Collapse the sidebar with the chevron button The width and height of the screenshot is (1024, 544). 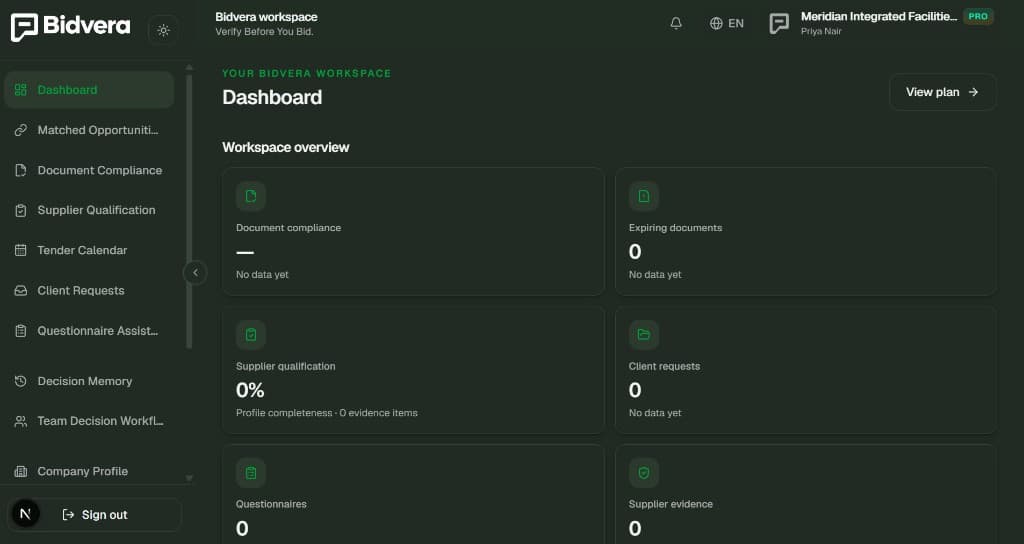(x=195, y=272)
